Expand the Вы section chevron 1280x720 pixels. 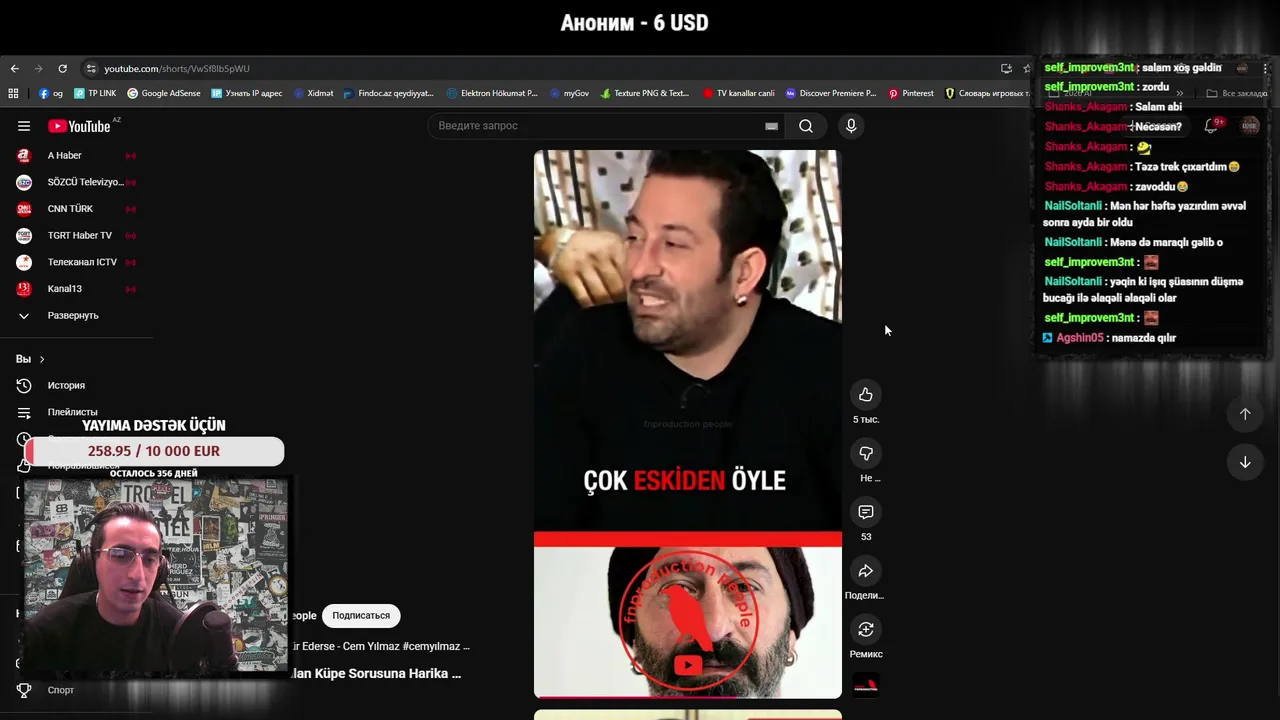pyautogui.click(x=42, y=359)
